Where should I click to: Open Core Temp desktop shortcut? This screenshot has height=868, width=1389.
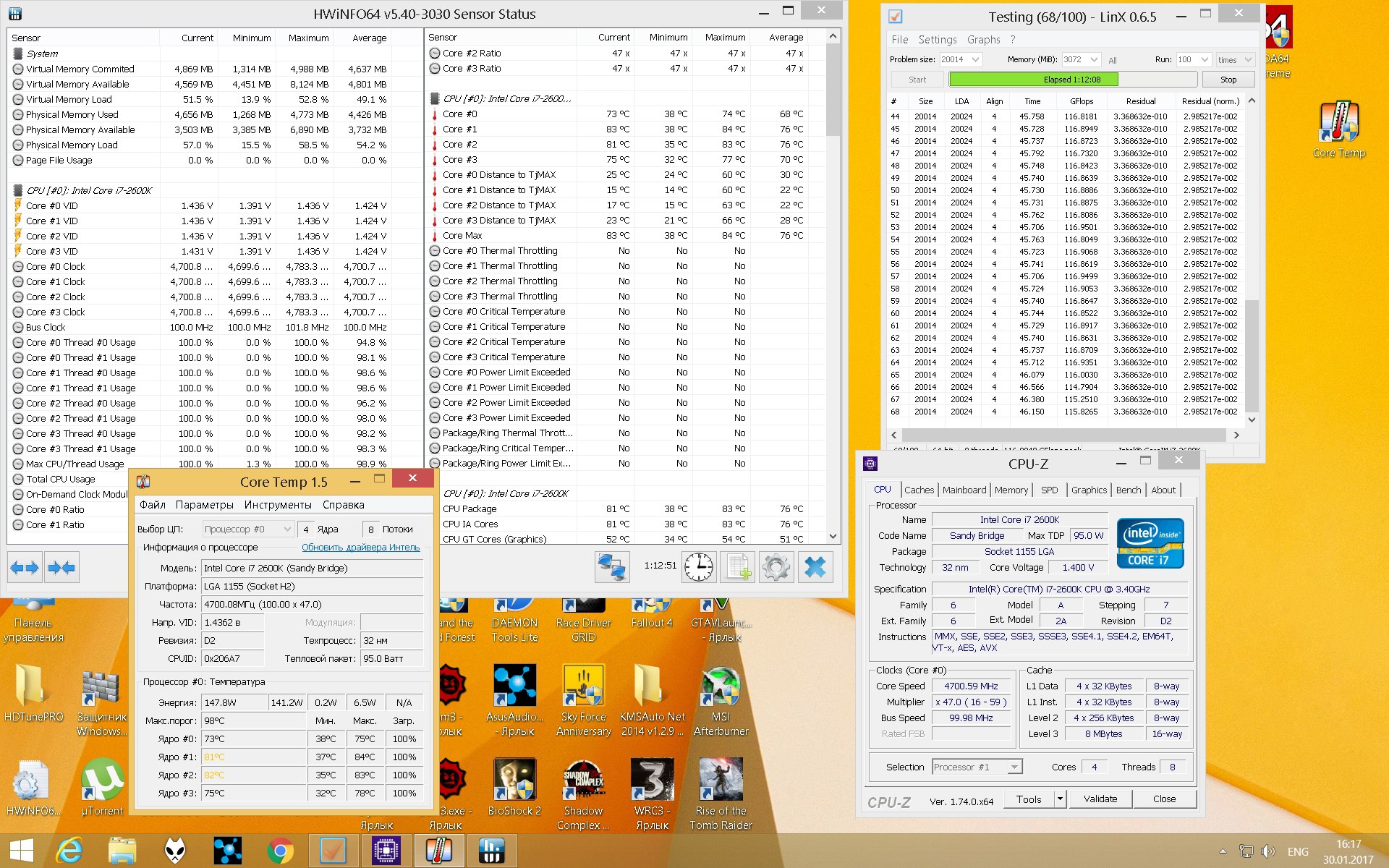coord(1339,130)
